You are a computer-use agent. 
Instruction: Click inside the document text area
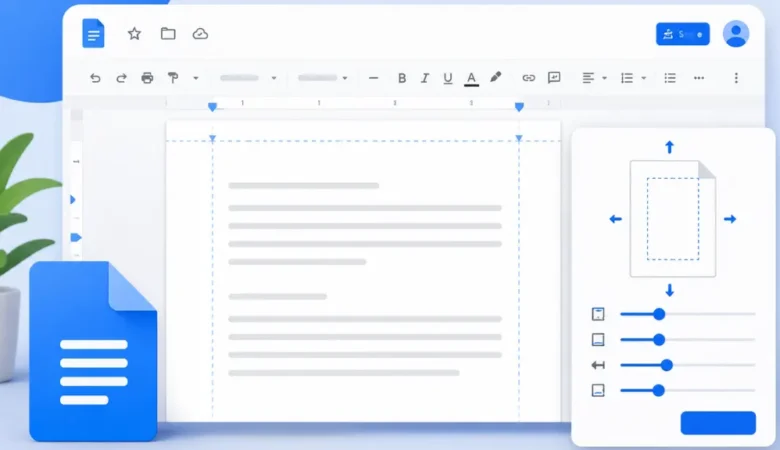[365, 278]
